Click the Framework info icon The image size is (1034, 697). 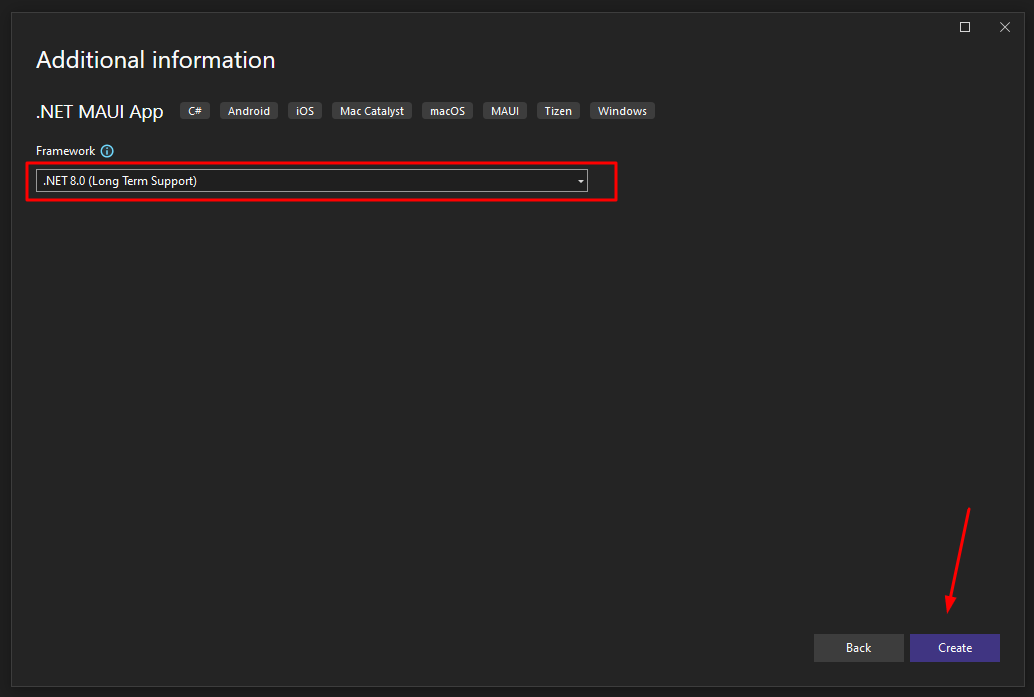(x=107, y=151)
